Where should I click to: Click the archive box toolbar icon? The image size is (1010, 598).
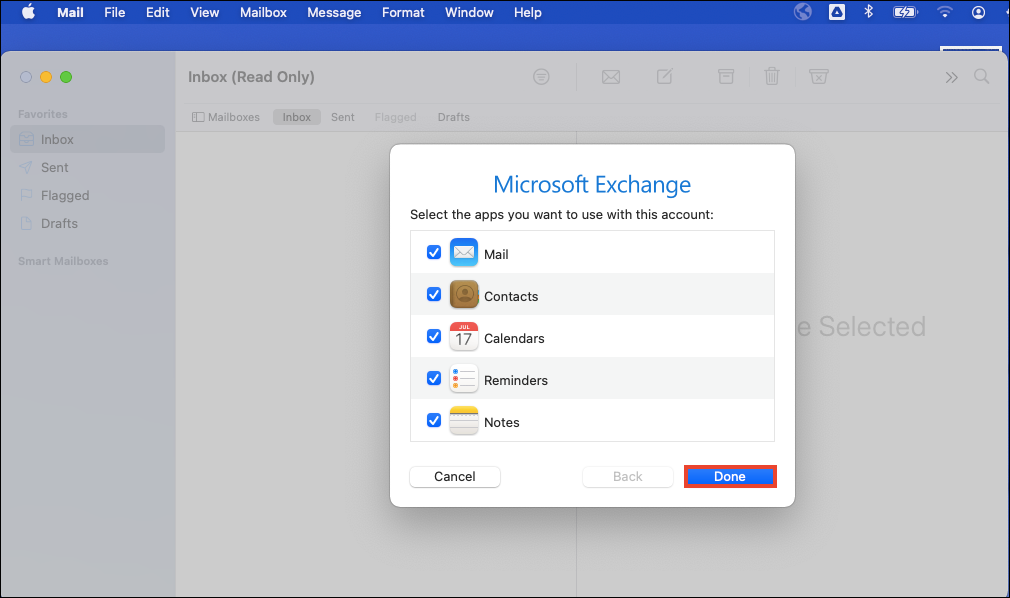[725, 77]
